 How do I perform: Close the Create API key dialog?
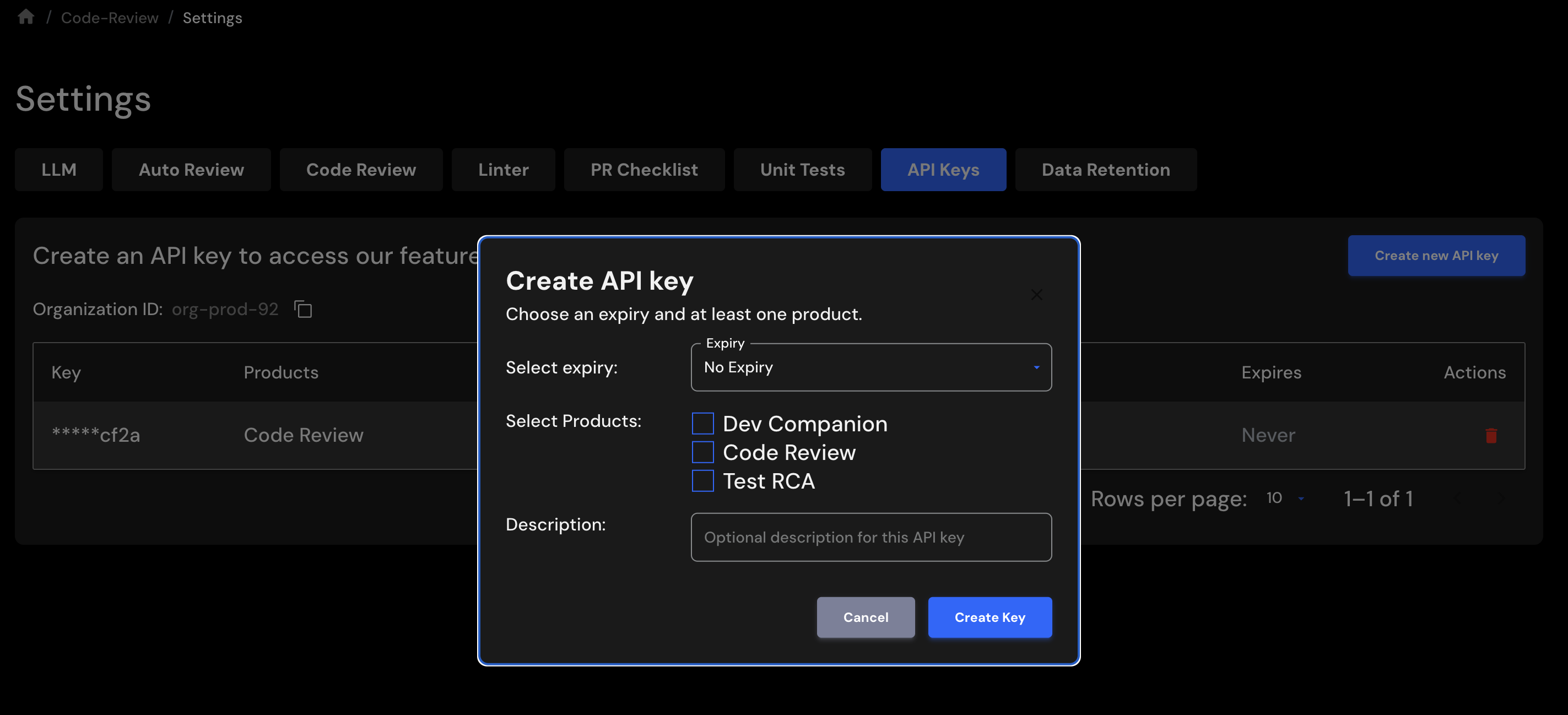(1036, 295)
